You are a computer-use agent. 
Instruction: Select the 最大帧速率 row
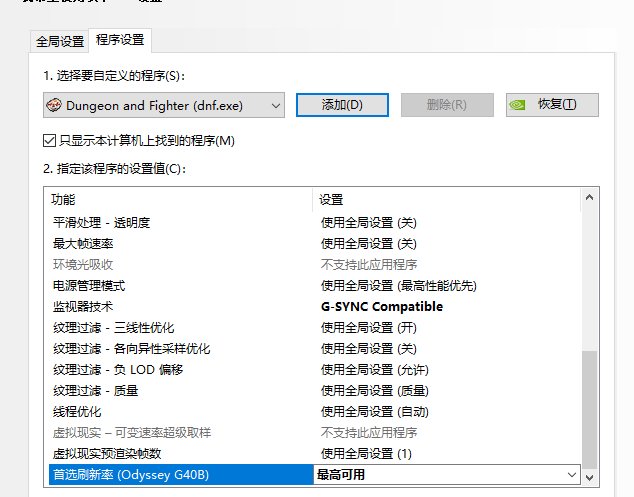(315, 243)
